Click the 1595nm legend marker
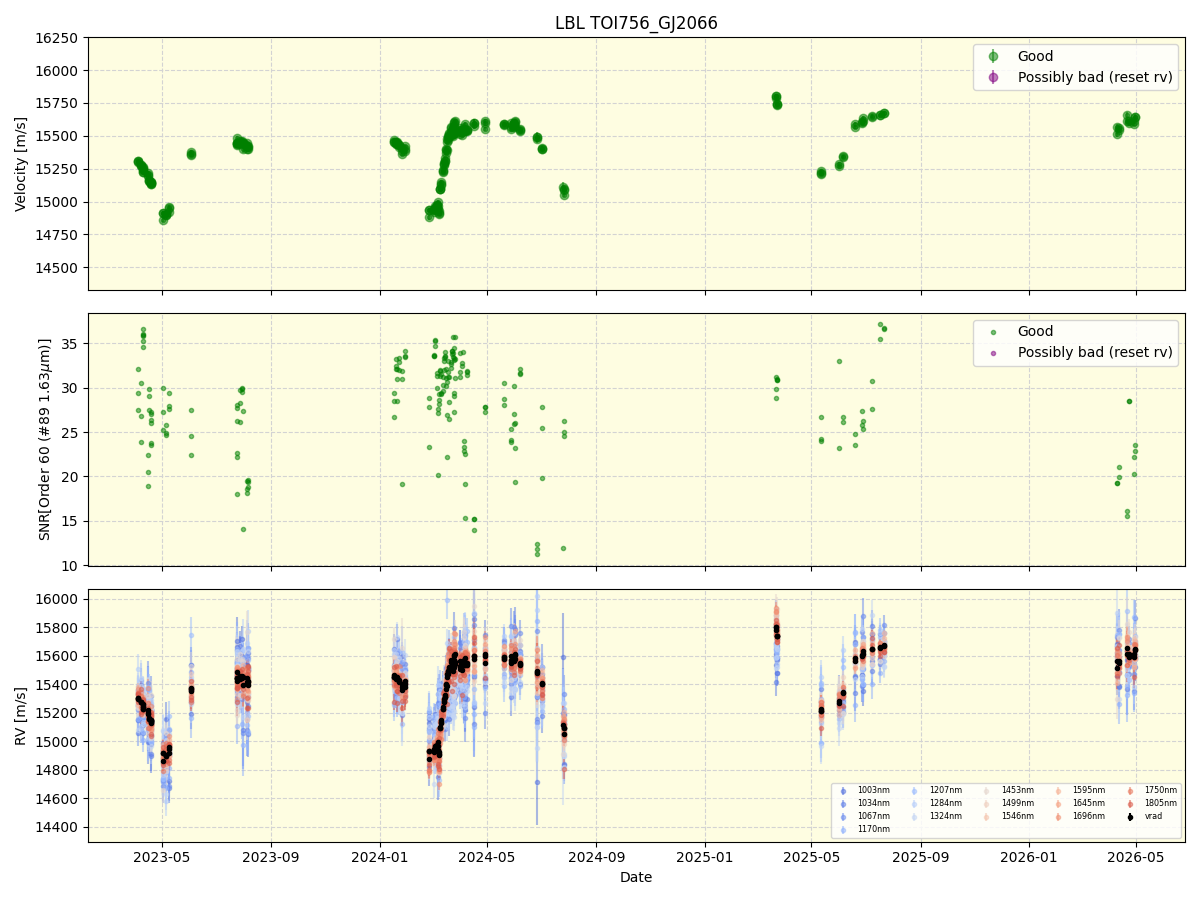 1058,791
